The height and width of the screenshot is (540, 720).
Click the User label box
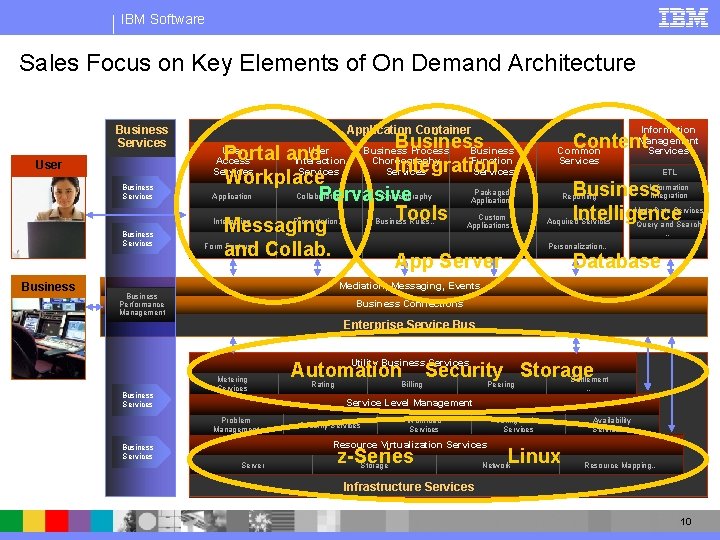pyautogui.click(x=49, y=165)
